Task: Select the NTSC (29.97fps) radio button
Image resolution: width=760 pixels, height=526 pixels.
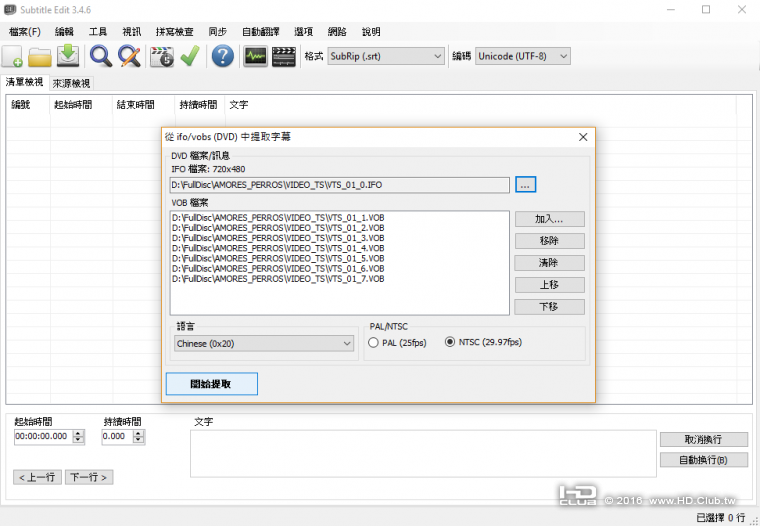Action: click(450, 342)
